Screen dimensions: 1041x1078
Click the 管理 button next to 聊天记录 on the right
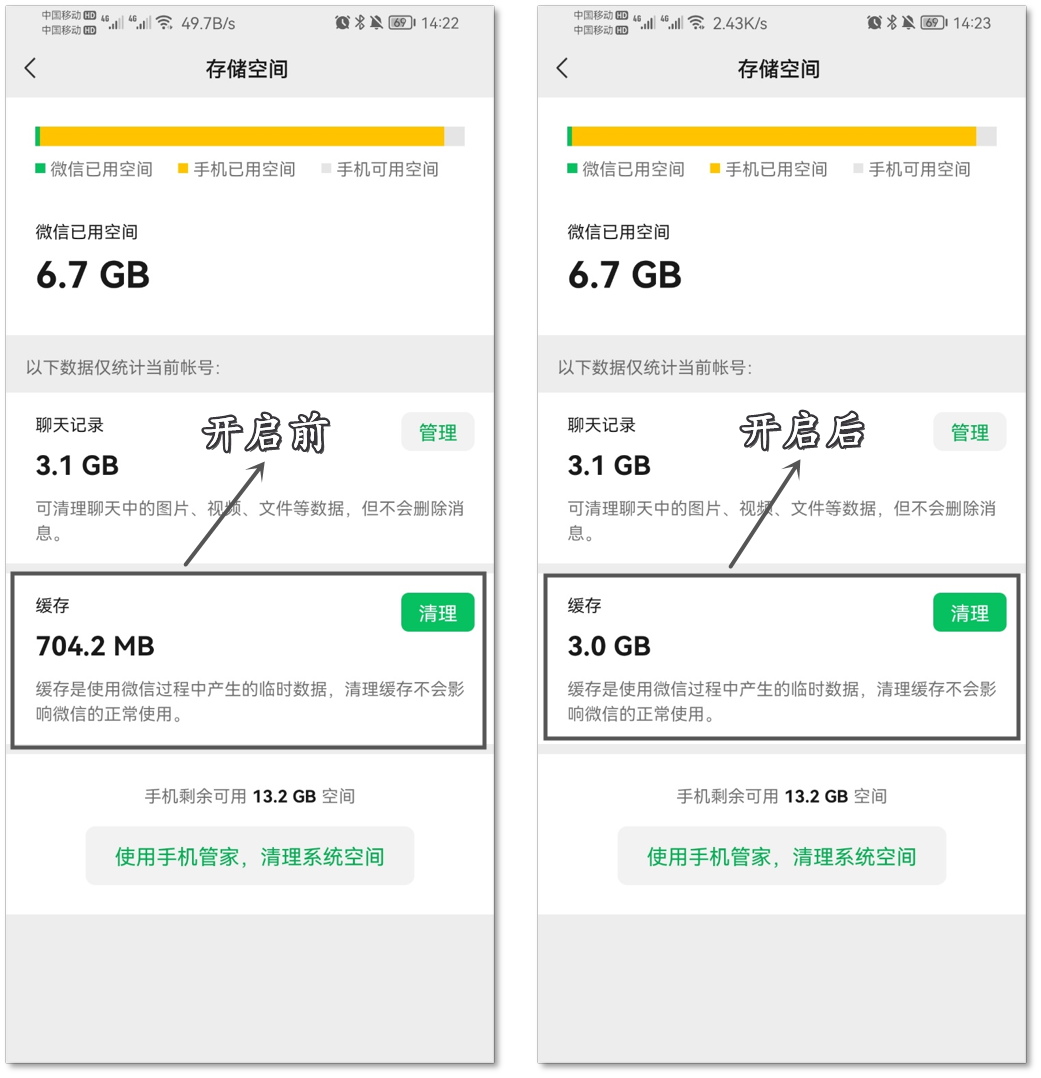[x=970, y=432]
